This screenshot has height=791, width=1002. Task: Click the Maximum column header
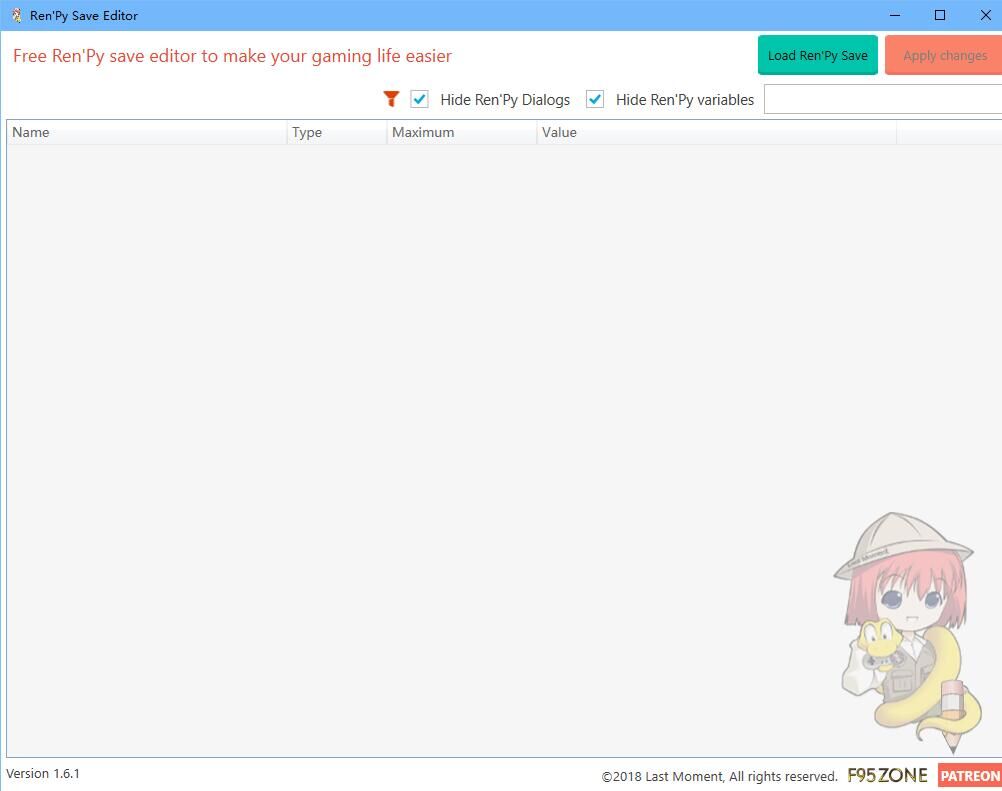(x=461, y=132)
